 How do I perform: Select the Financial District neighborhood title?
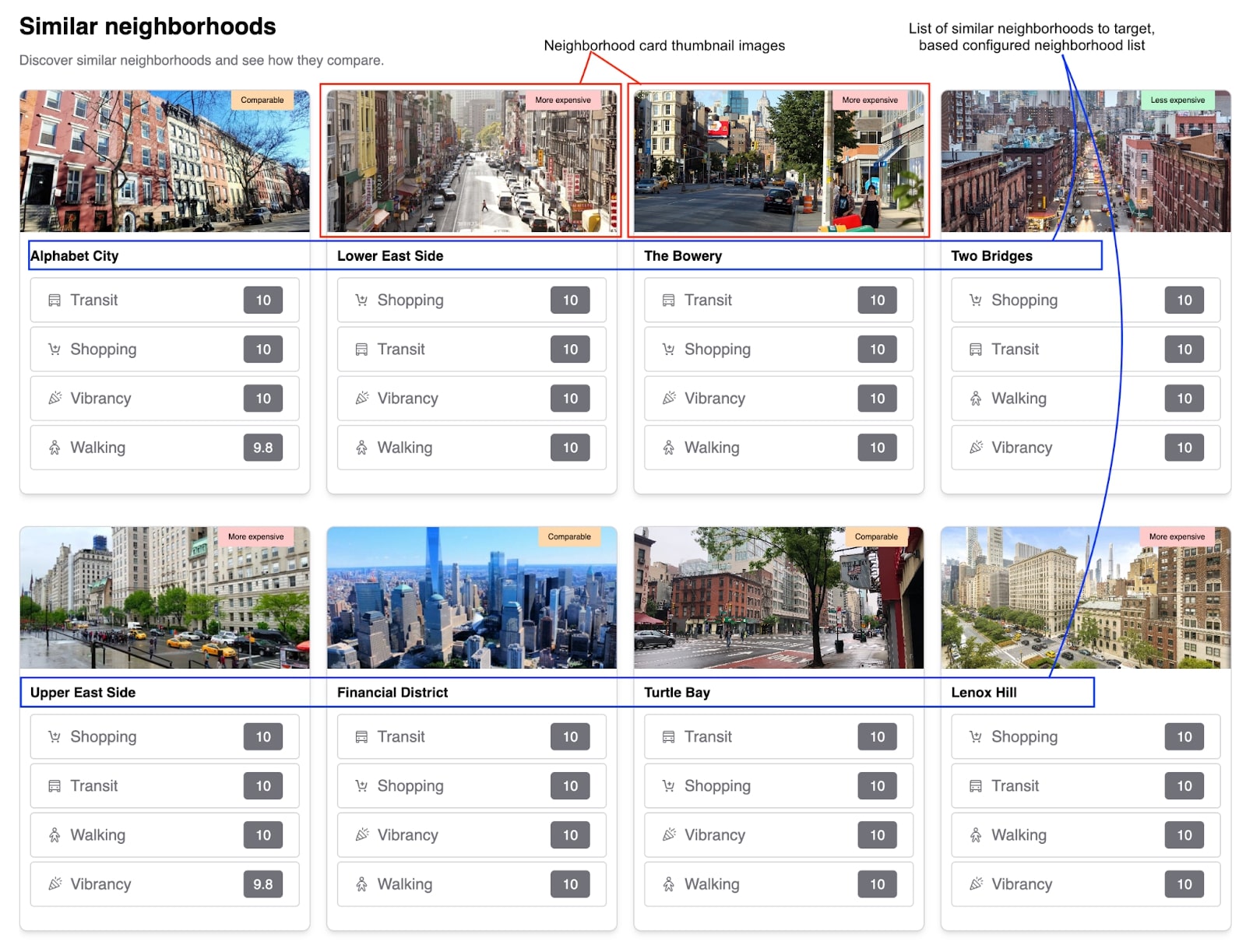[392, 693]
